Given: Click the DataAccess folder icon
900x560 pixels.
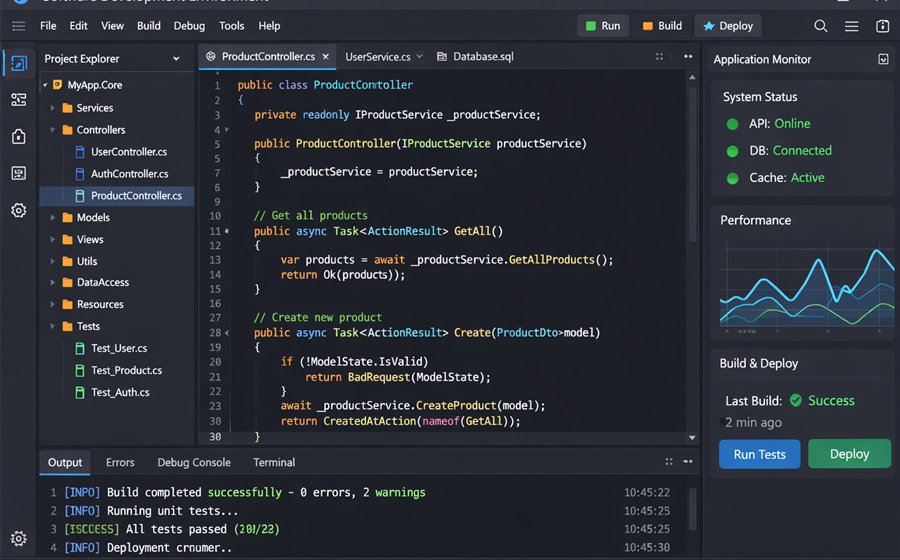Looking at the screenshot, I should click(x=67, y=282).
